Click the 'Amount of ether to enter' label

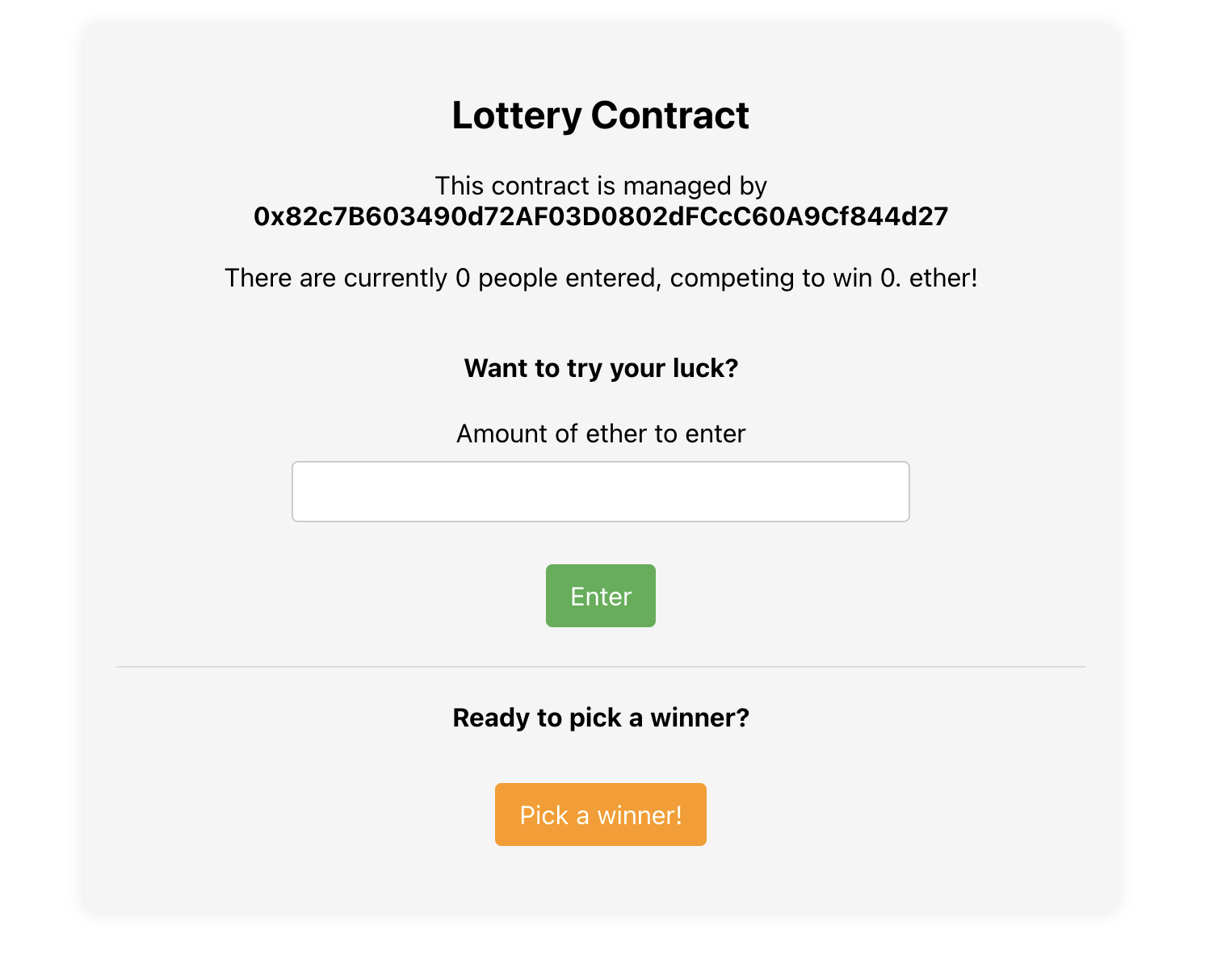(600, 433)
